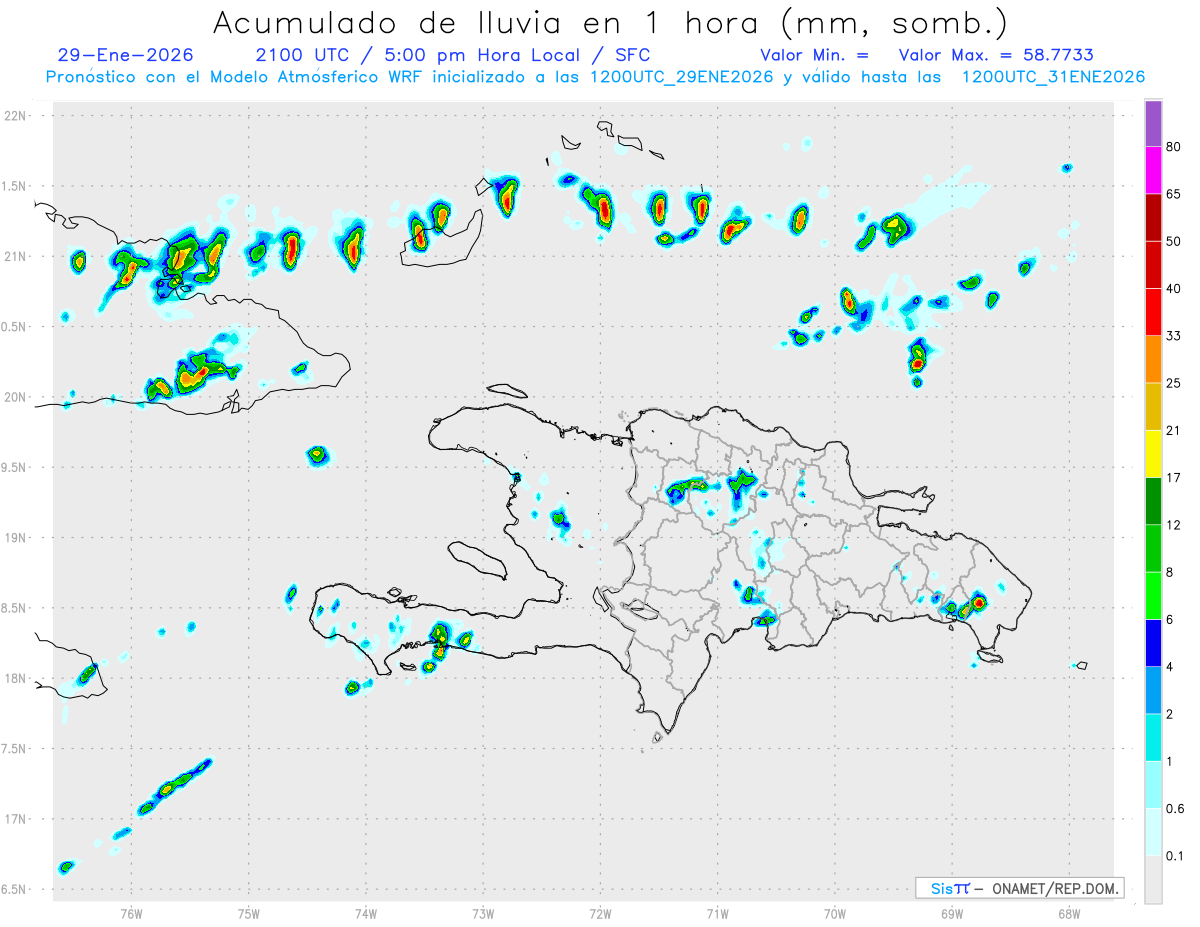Click the 73W longitude label
This screenshot has height=927, width=1200.
click(x=482, y=913)
